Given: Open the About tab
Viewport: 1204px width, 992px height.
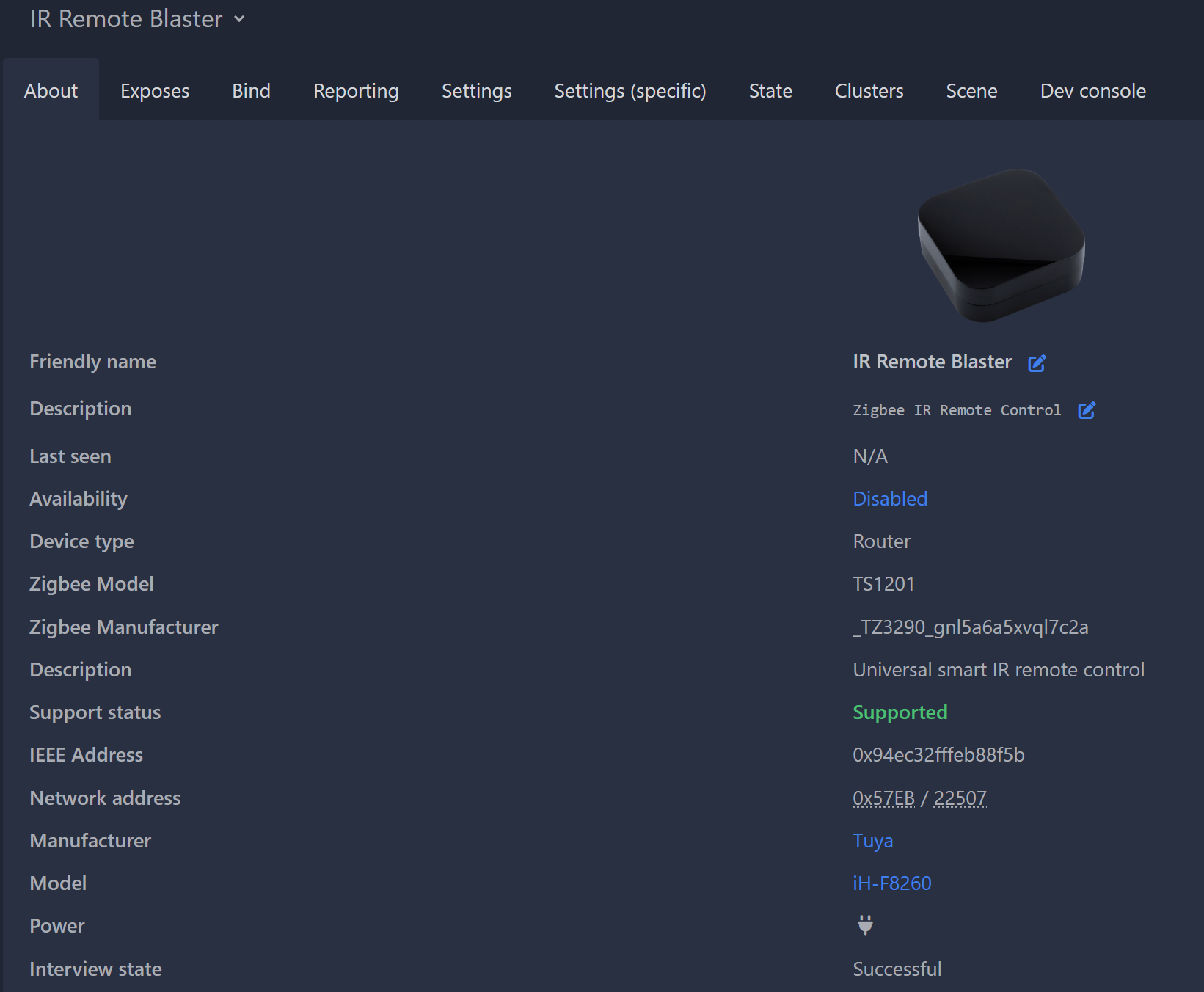Looking at the screenshot, I should [51, 91].
